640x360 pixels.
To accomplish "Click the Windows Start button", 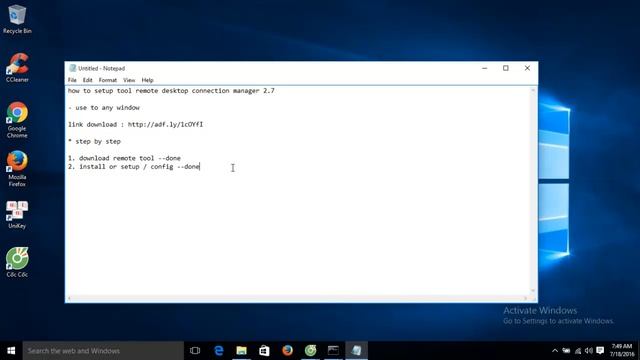I will (11, 351).
